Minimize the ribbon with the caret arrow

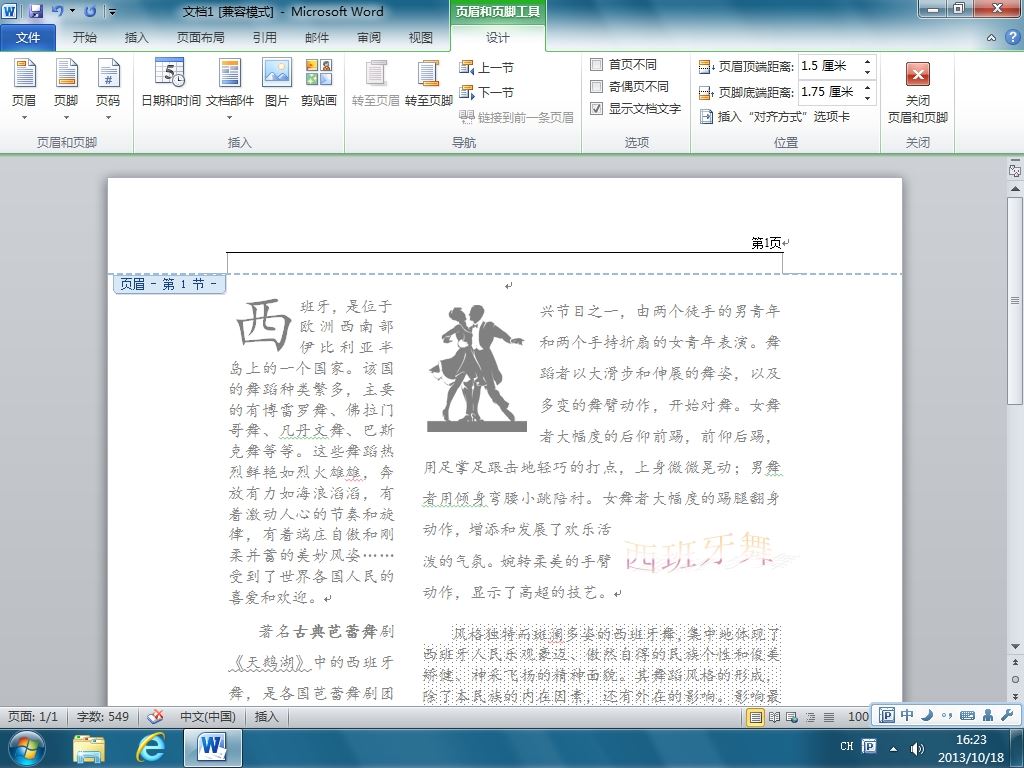(x=991, y=38)
